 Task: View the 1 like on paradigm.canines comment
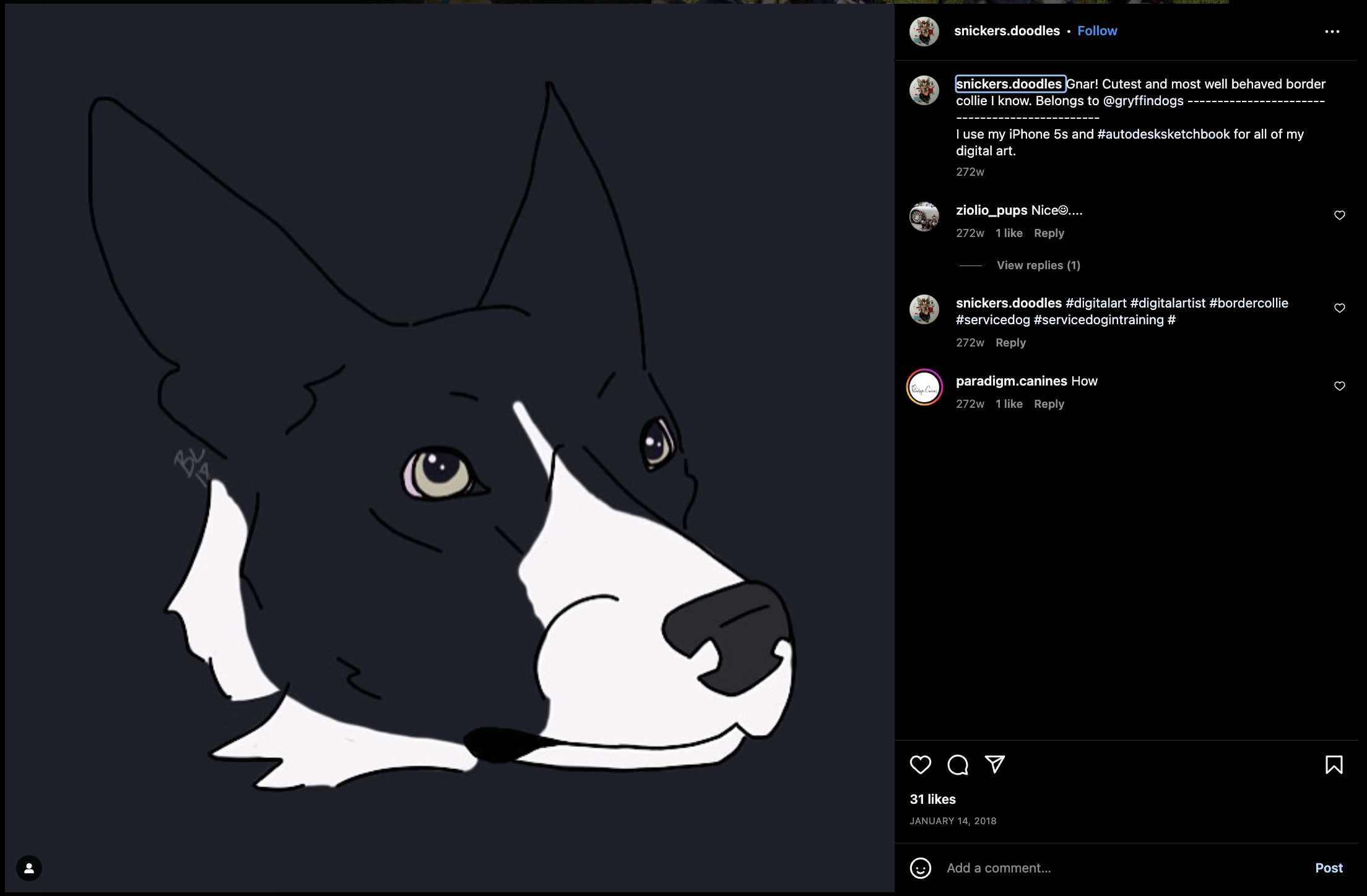[x=1009, y=403]
